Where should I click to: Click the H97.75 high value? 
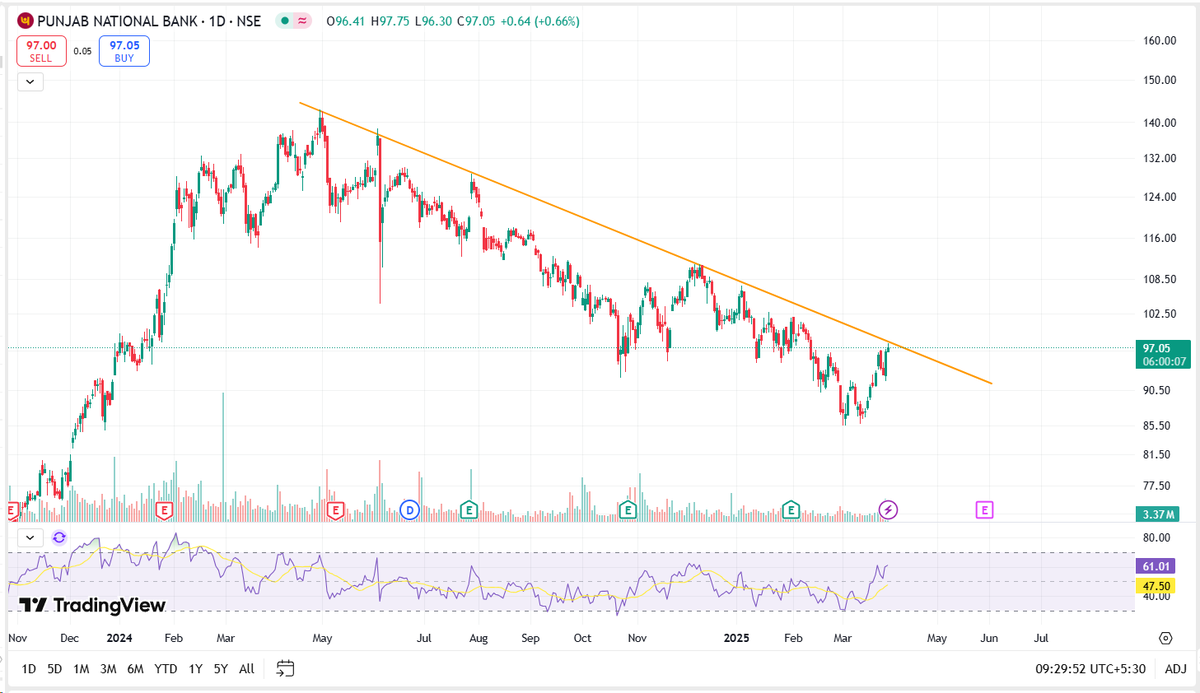pyautogui.click(x=391, y=20)
